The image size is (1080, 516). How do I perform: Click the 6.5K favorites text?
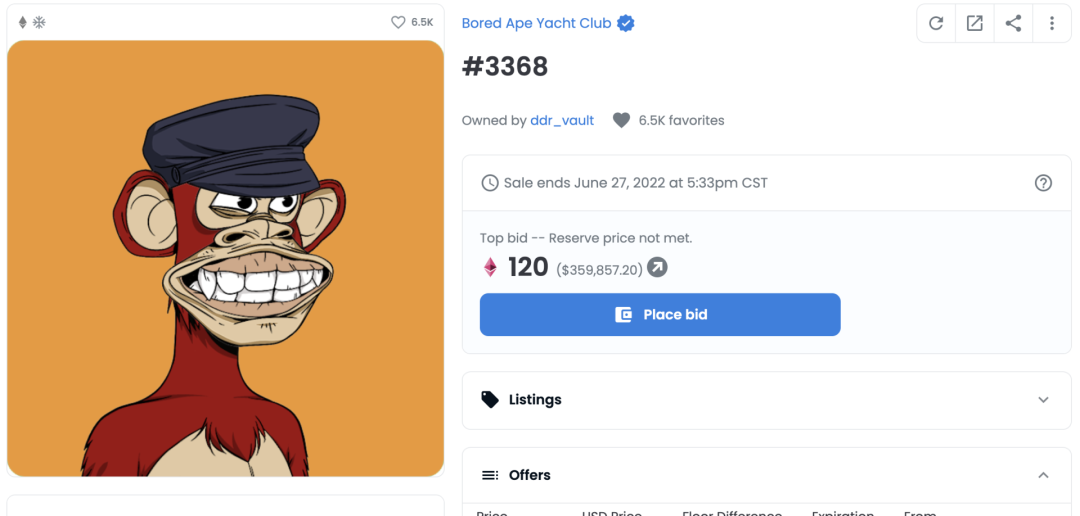tap(682, 120)
